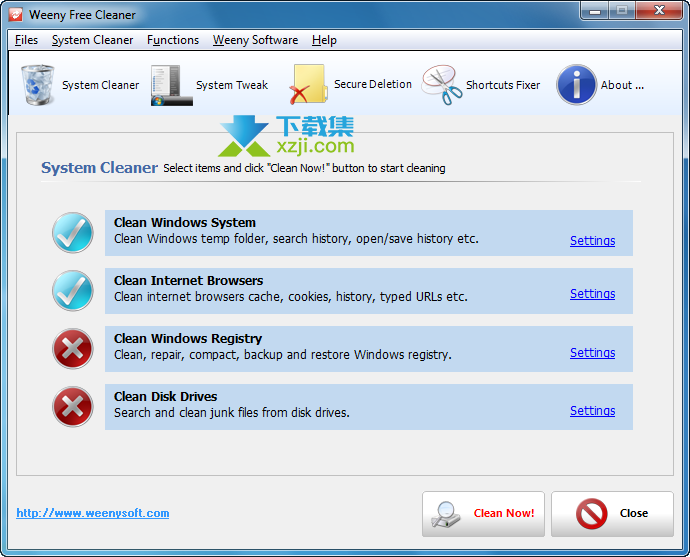Open Settings for Clean Windows System
Image resolution: width=690 pixels, height=557 pixels.
pyautogui.click(x=592, y=241)
